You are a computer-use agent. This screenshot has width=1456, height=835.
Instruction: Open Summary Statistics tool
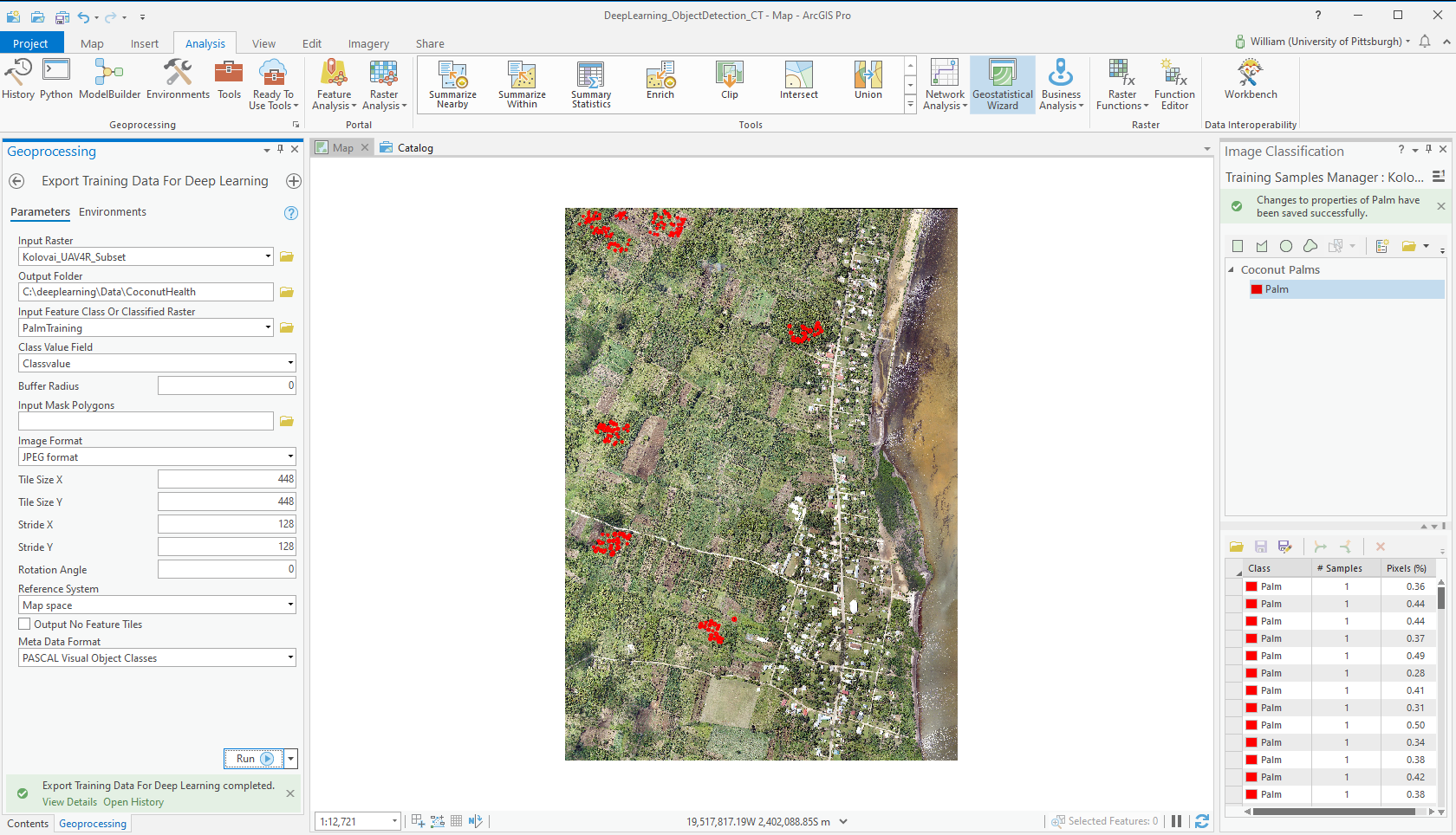[x=591, y=85]
